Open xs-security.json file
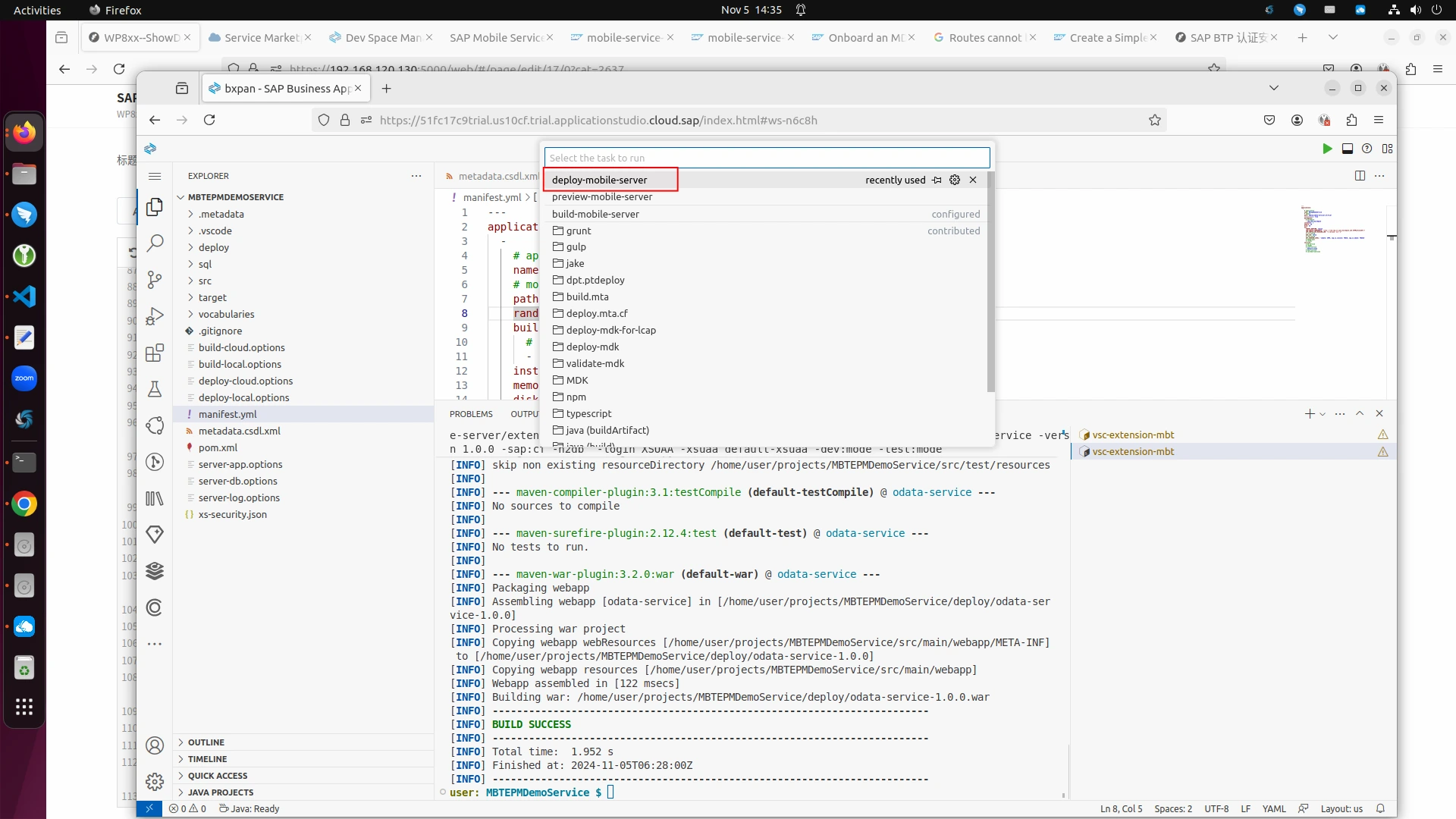1456x819 pixels. click(303, 514)
